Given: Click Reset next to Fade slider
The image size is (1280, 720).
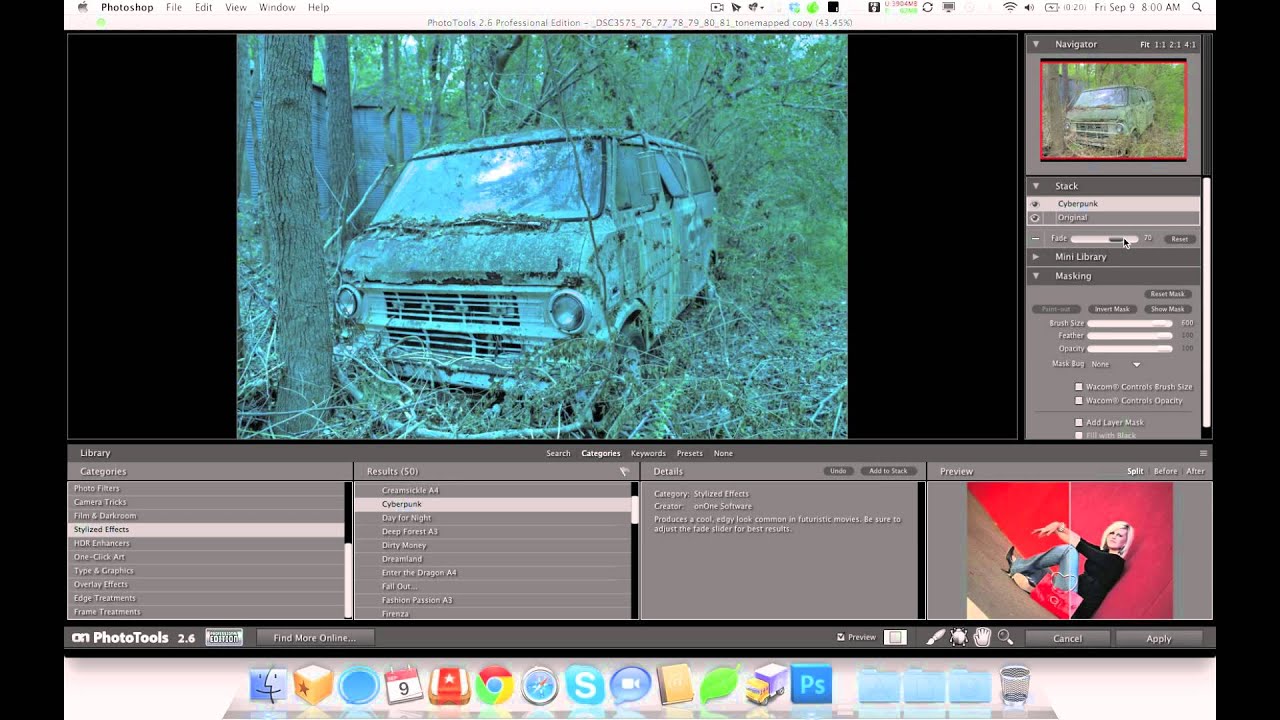Looking at the screenshot, I should pos(1180,239).
